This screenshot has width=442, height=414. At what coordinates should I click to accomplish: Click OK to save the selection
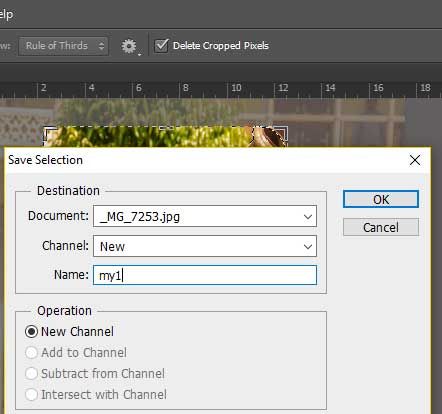point(381,199)
